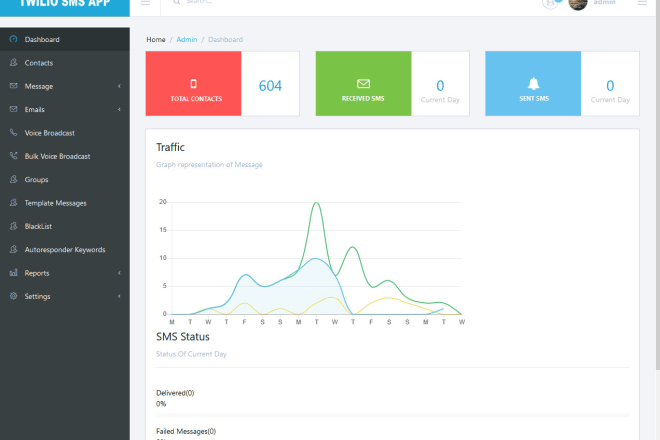Select Template Messages menu item
The image size is (660, 440).
(65, 203)
